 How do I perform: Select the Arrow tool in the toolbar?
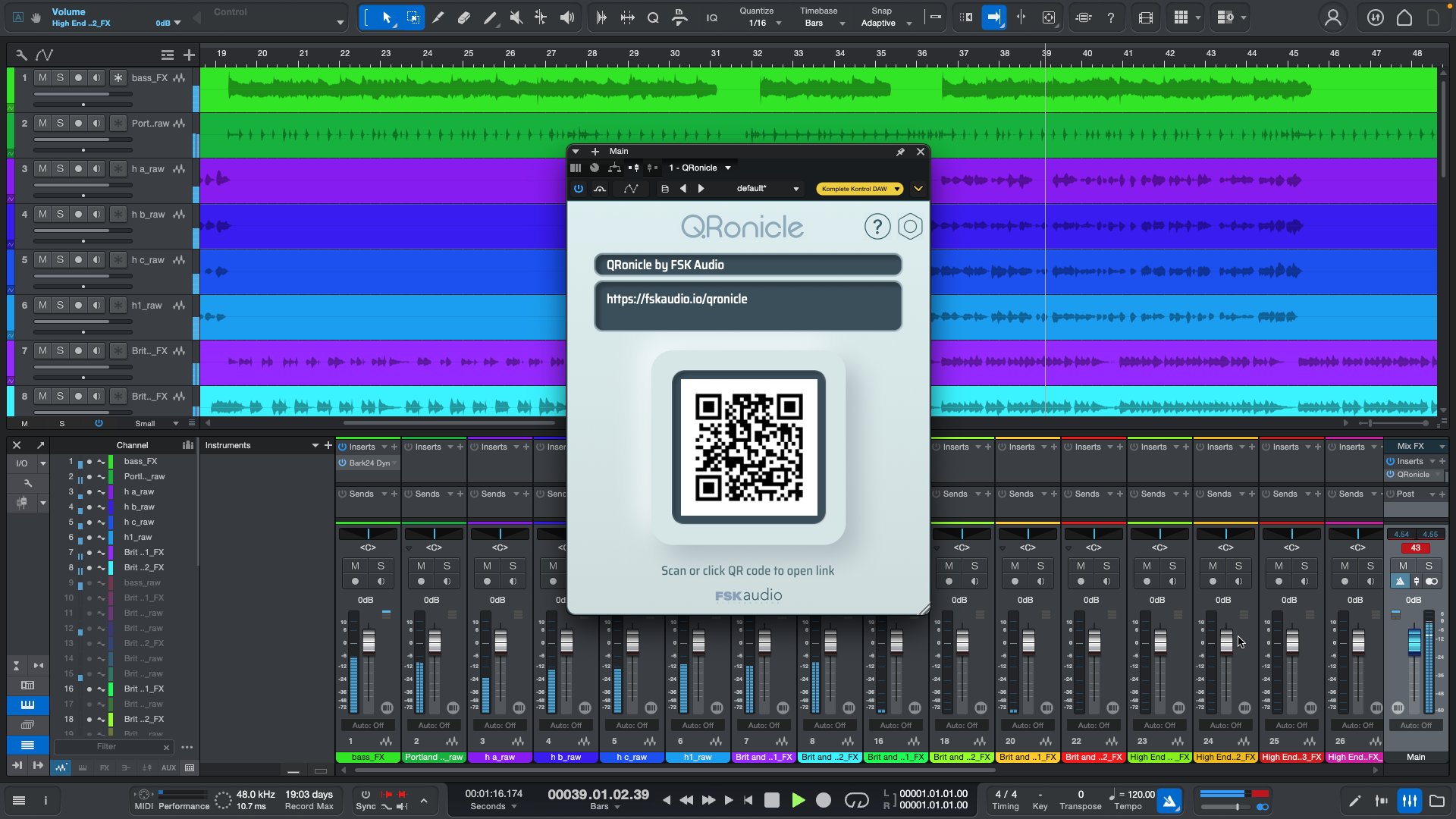[387, 17]
